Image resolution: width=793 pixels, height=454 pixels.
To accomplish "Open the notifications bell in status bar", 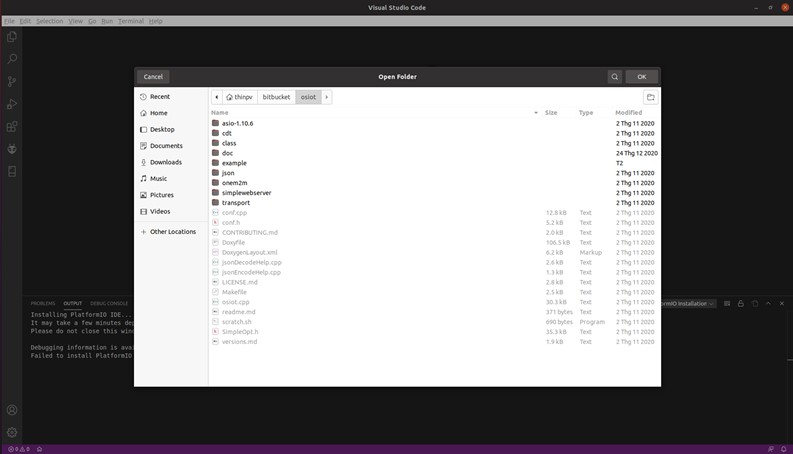I will (783, 449).
